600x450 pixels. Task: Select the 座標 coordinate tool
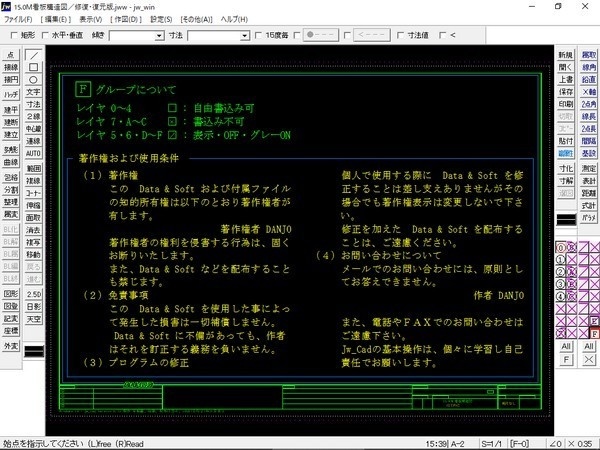pos(11,331)
